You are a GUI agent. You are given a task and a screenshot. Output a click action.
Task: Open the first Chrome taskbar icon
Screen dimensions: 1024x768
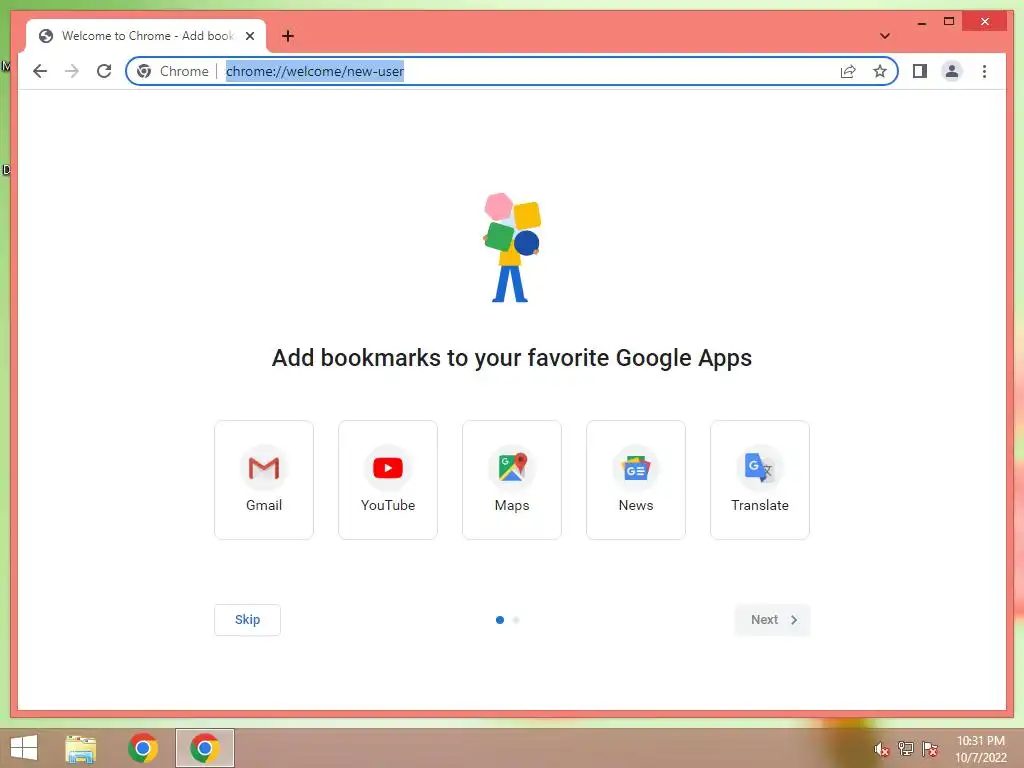[143, 748]
